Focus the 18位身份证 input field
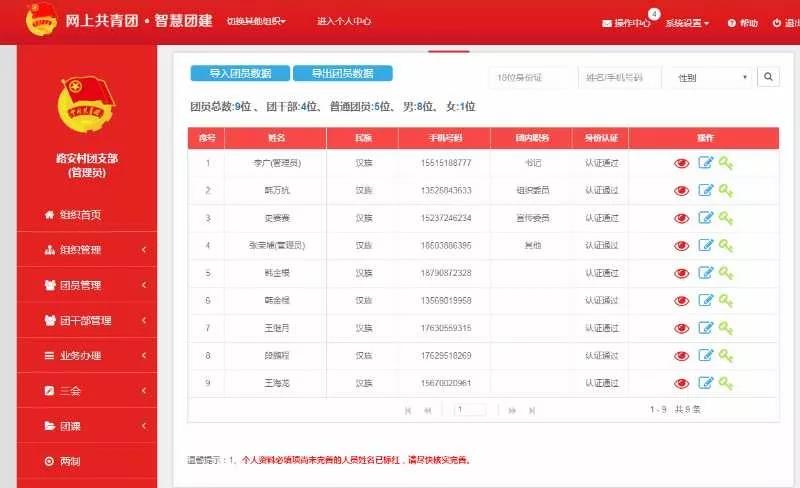The height and width of the screenshot is (488, 800). [531, 78]
